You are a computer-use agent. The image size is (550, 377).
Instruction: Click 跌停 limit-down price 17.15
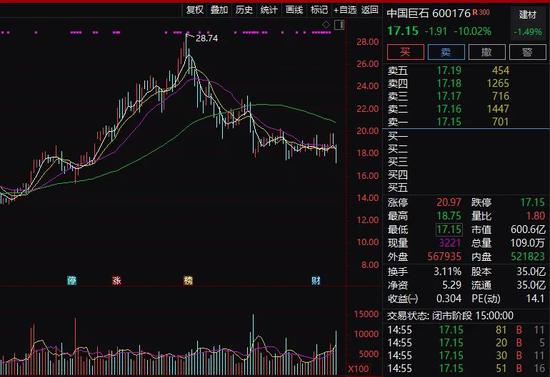click(x=533, y=202)
